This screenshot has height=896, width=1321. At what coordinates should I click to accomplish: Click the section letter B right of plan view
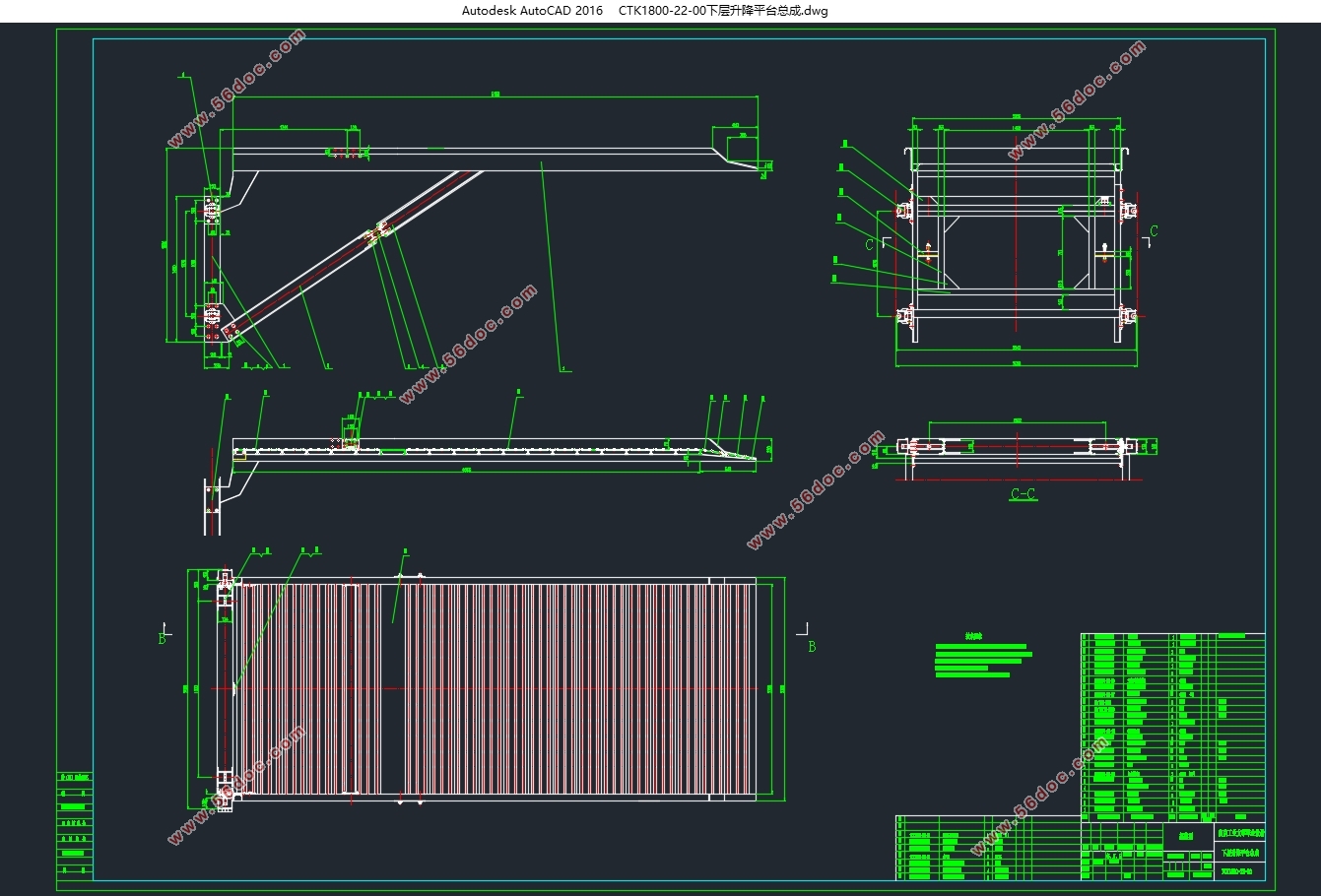(x=812, y=646)
